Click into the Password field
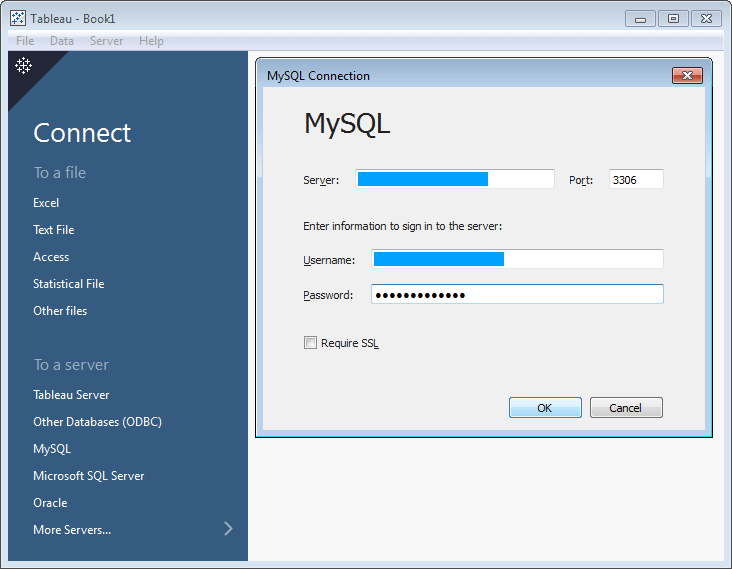Image resolution: width=732 pixels, height=569 pixels. (x=517, y=295)
